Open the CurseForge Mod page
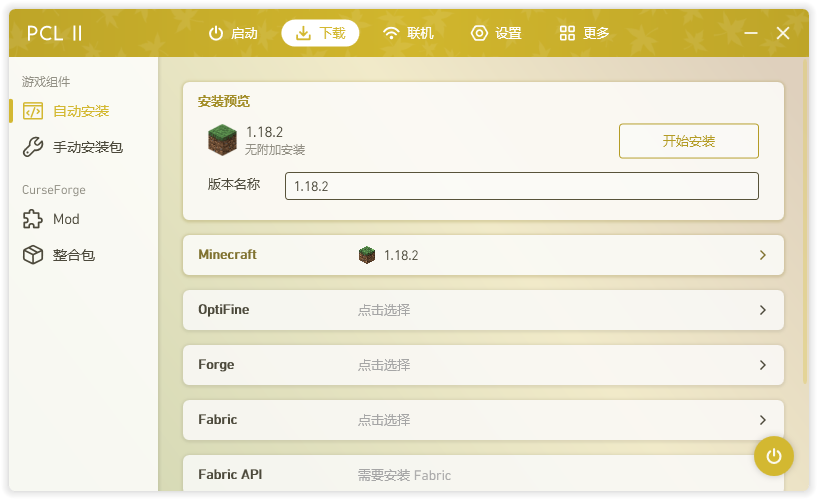Screen dimensions: 818x500 click(x=83, y=219)
